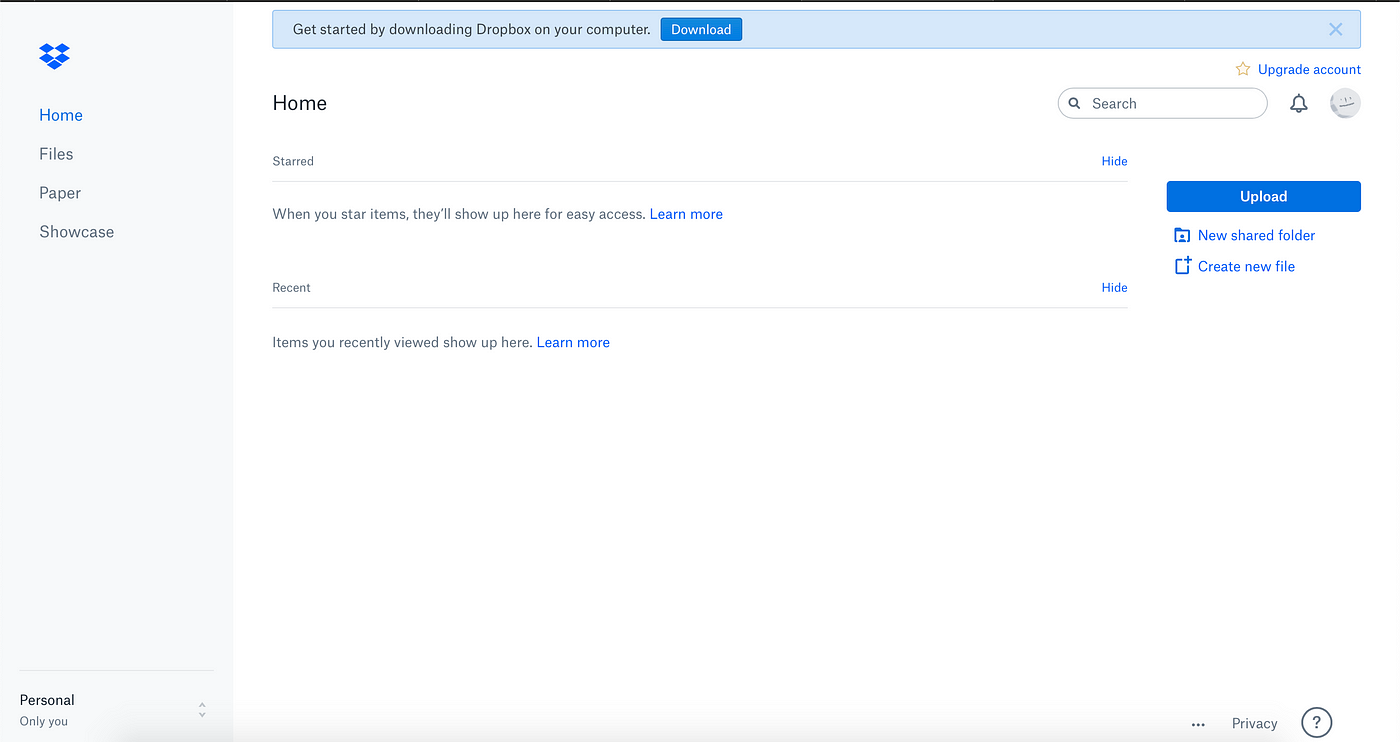Image resolution: width=1400 pixels, height=742 pixels.
Task: Dismiss the download banner
Action: coord(1335,30)
